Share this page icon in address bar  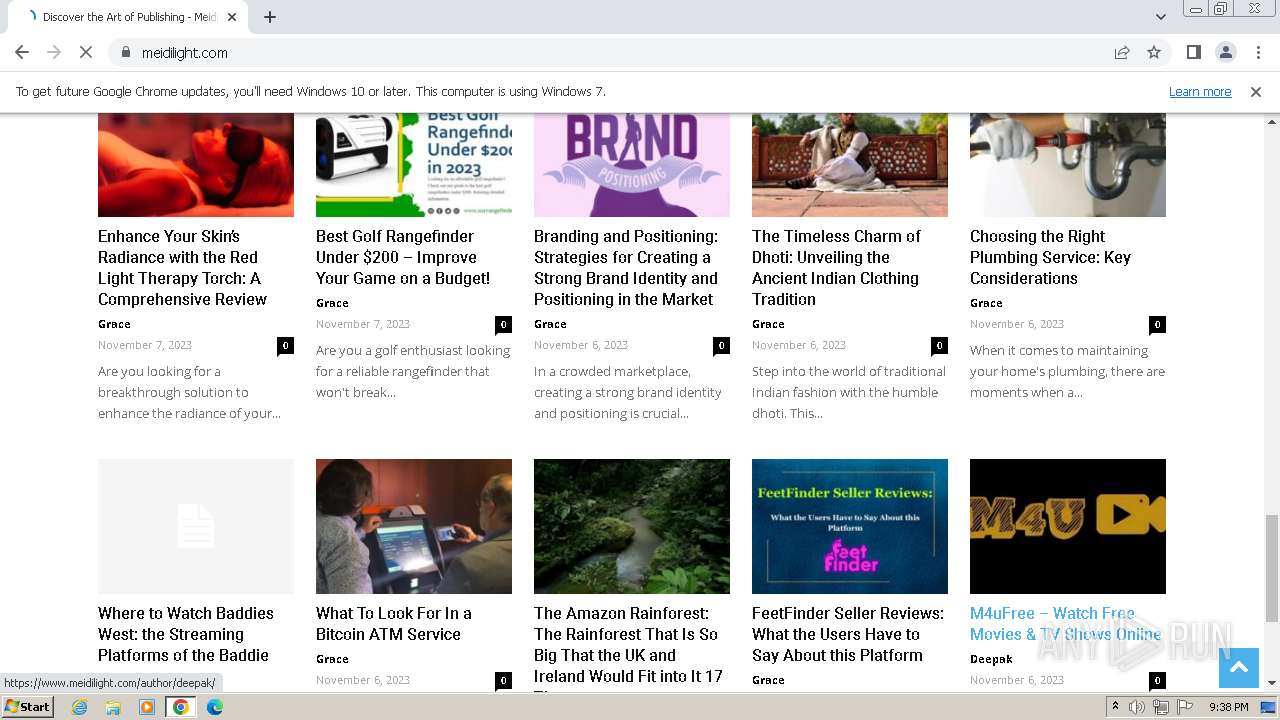coord(1122,52)
